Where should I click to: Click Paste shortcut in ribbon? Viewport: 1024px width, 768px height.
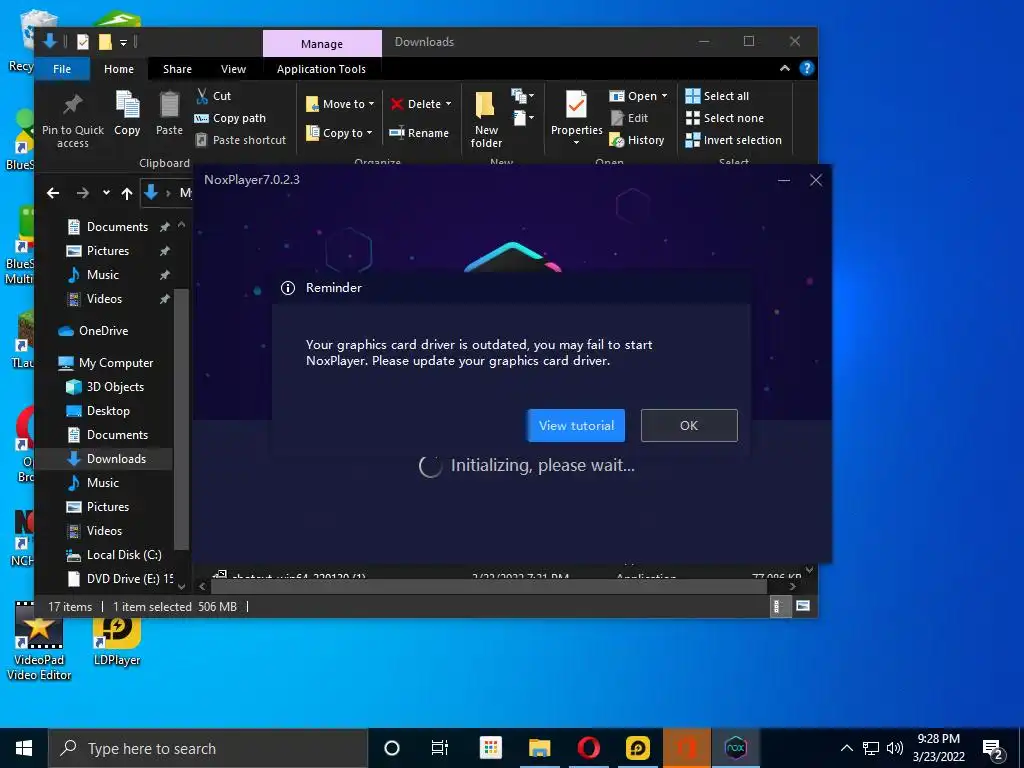pyautogui.click(x=240, y=140)
